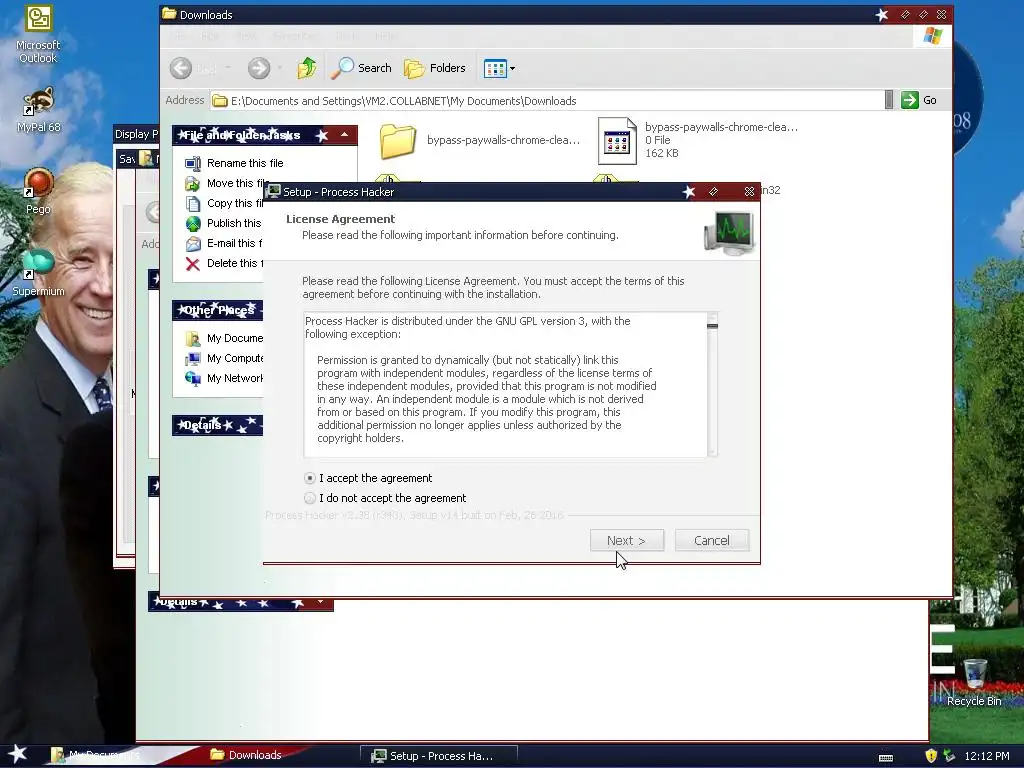Click the red Delete this file icon
The height and width of the screenshot is (768, 1024).
pos(193,263)
